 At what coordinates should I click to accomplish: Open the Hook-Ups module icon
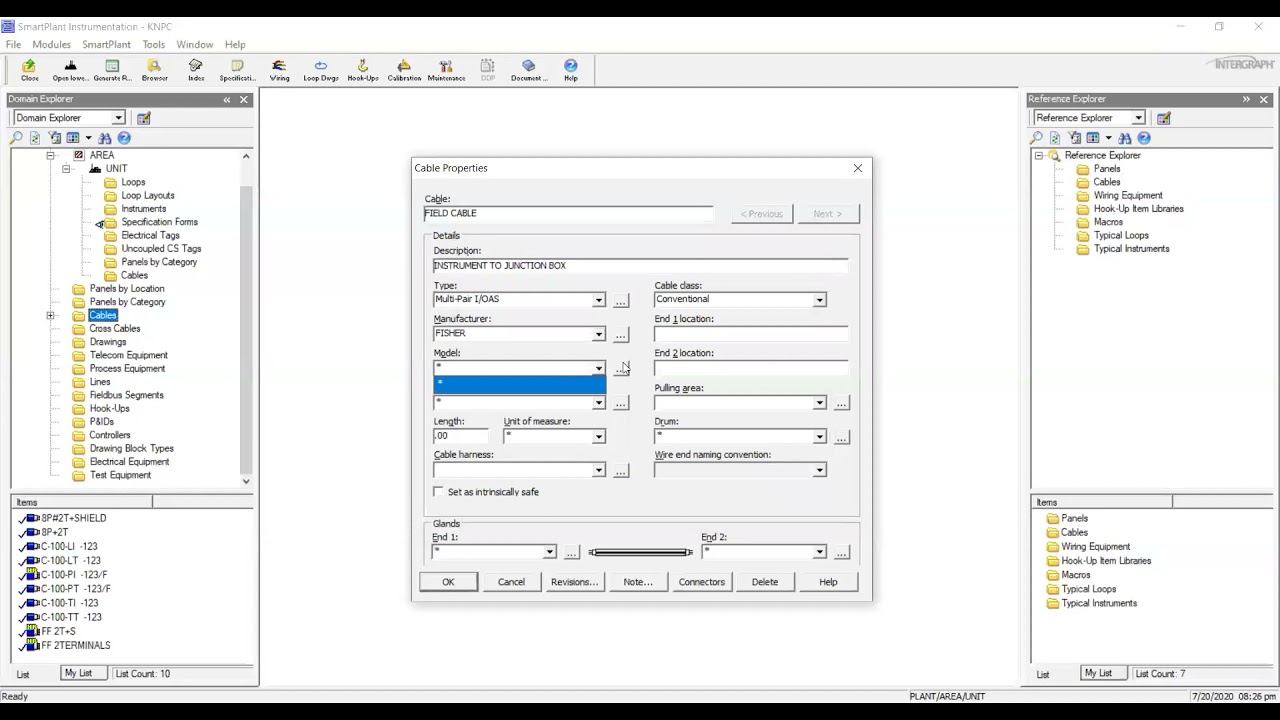[363, 70]
